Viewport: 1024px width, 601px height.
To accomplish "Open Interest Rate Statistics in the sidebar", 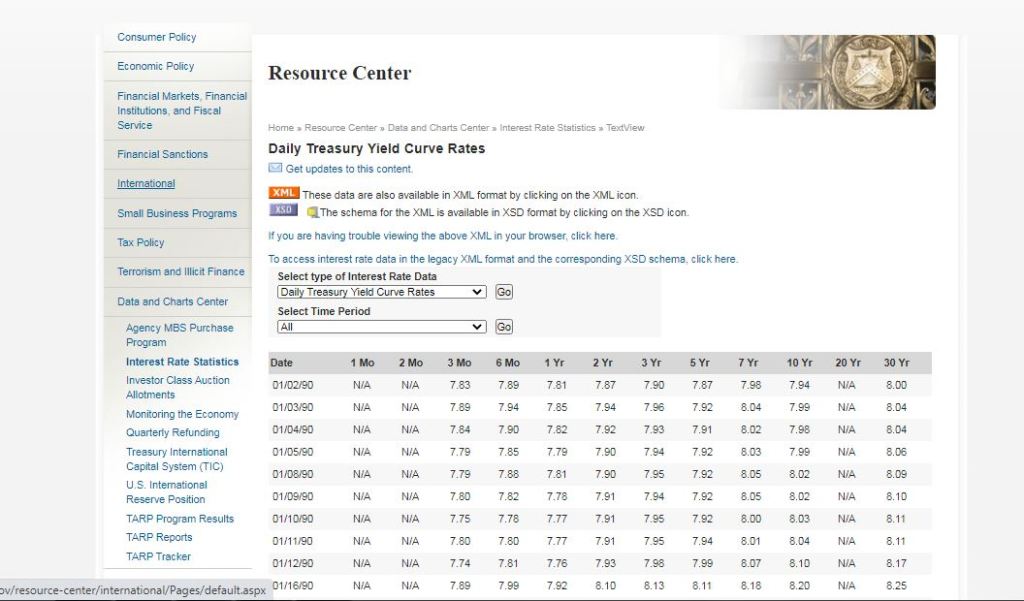I will click(182, 362).
